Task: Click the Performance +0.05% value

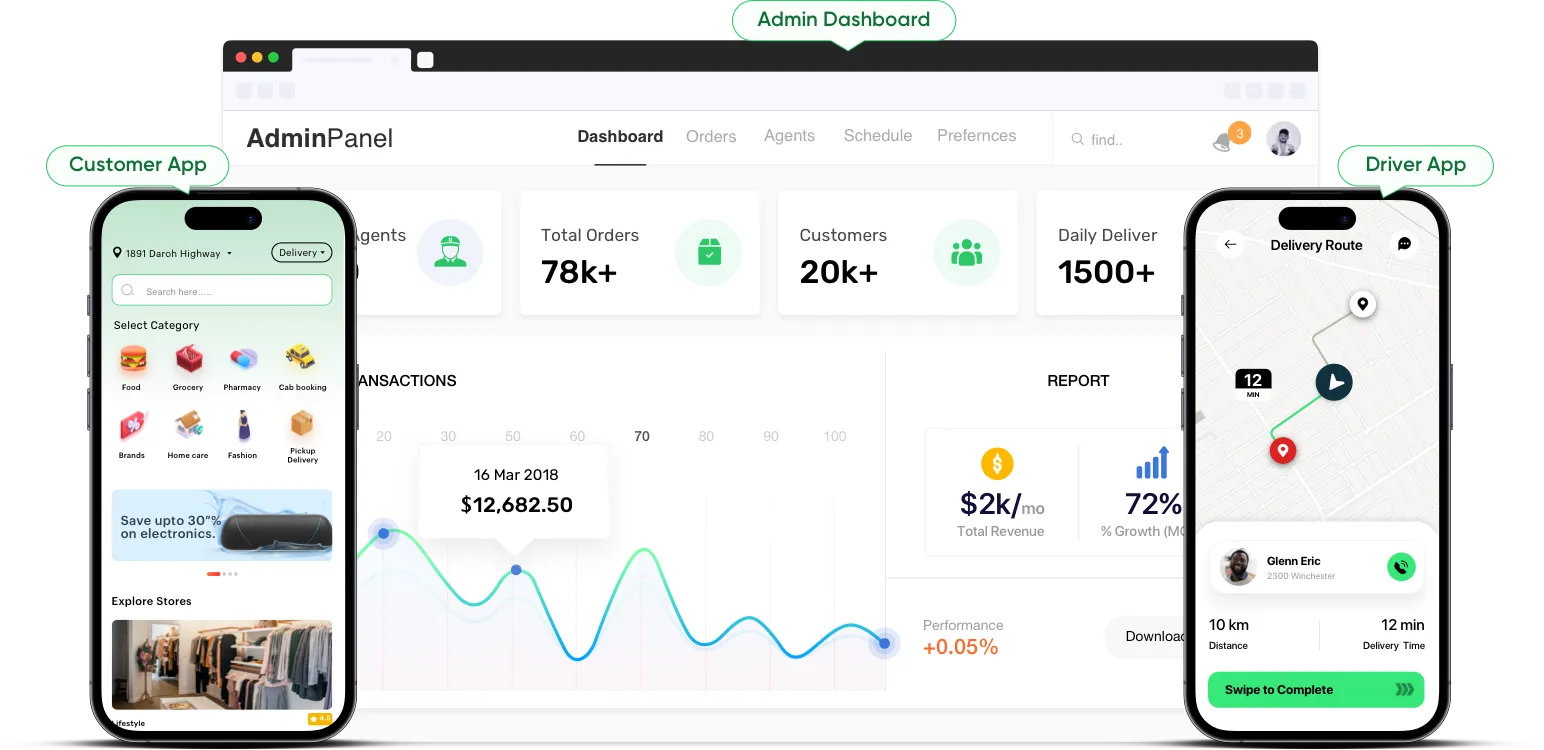Action: tap(960, 647)
